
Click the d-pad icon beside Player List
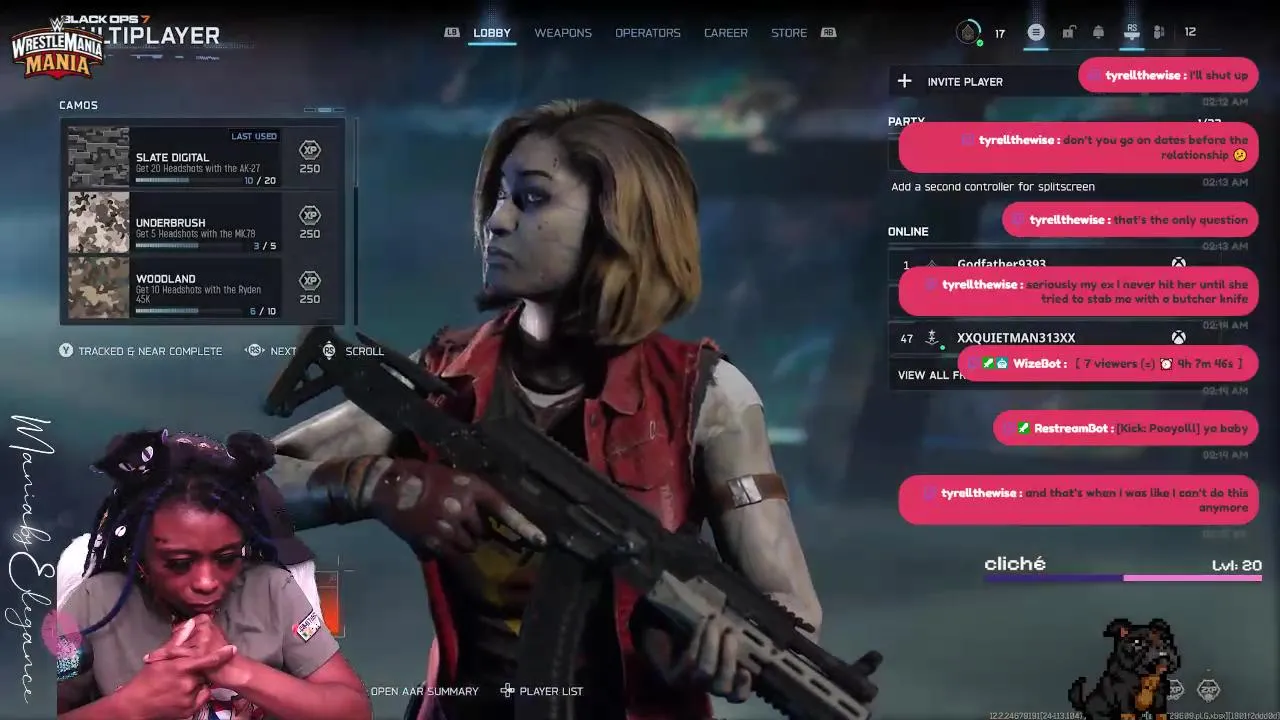507,691
